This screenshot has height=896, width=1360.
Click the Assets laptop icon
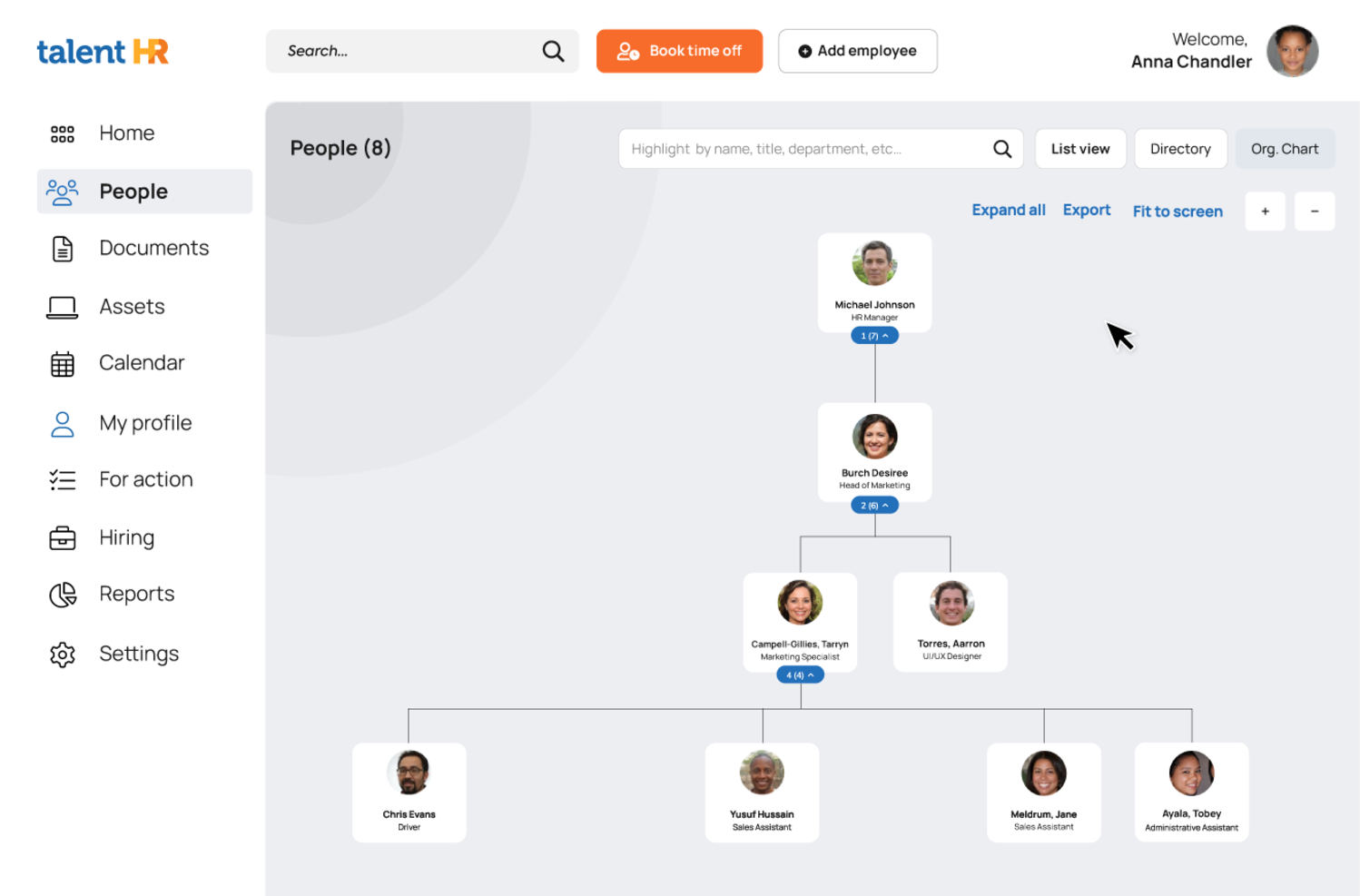[62, 308]
